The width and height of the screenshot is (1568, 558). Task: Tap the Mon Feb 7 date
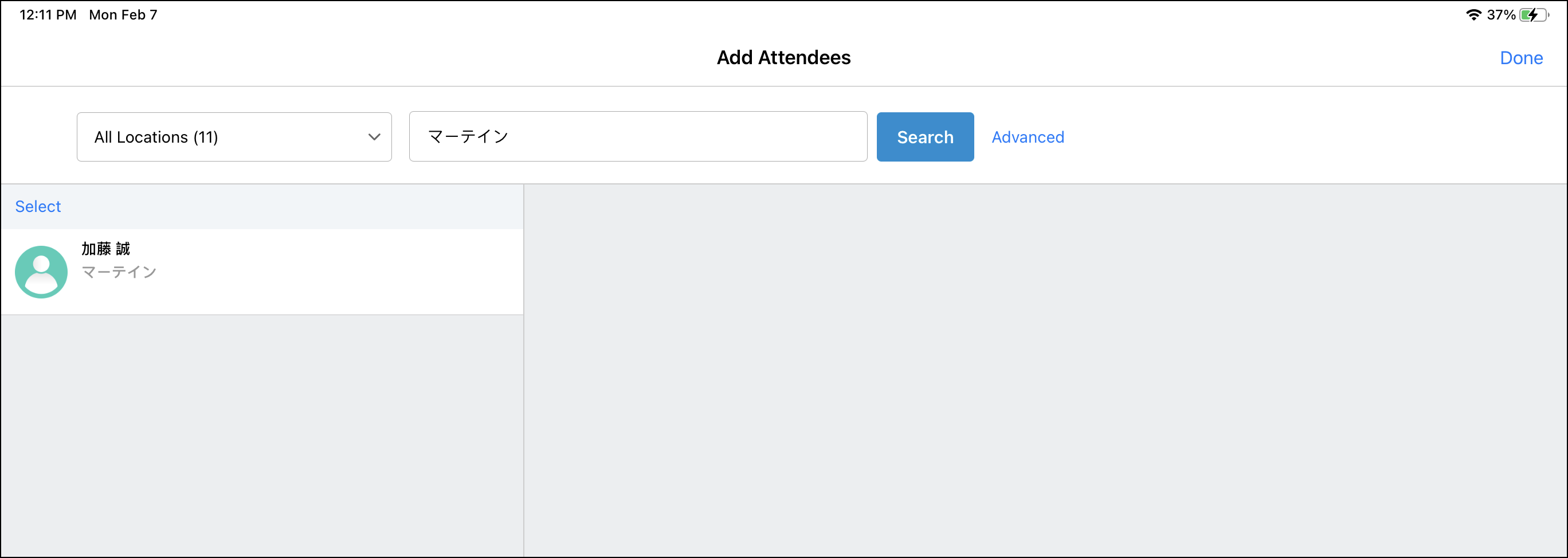tap(123, 14)
